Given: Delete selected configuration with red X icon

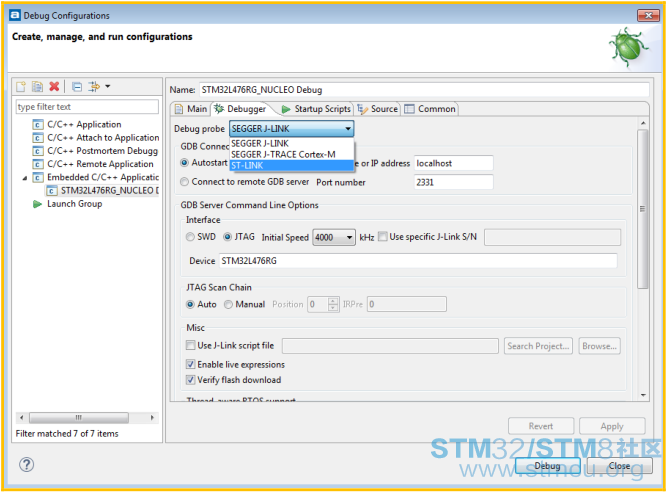Looking at the screenshot, I should 54,86.
